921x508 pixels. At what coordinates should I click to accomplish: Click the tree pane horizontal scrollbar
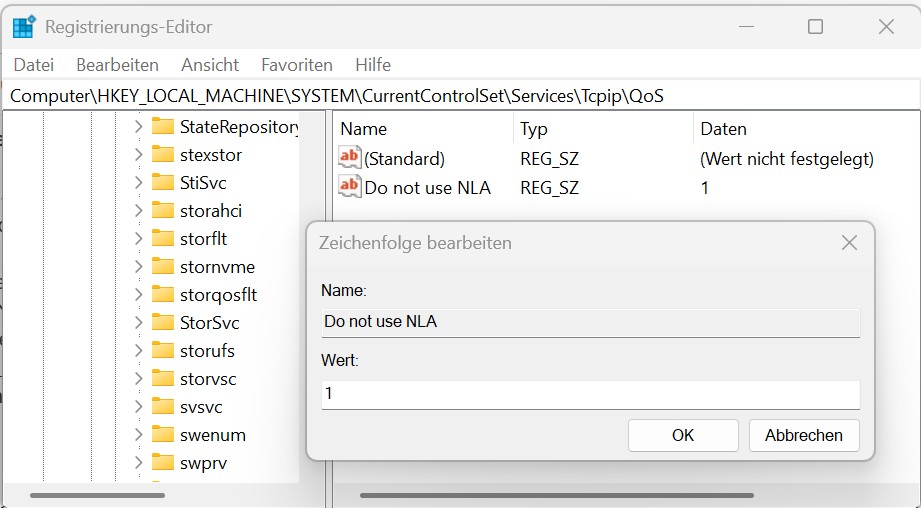tap(98, 496)
